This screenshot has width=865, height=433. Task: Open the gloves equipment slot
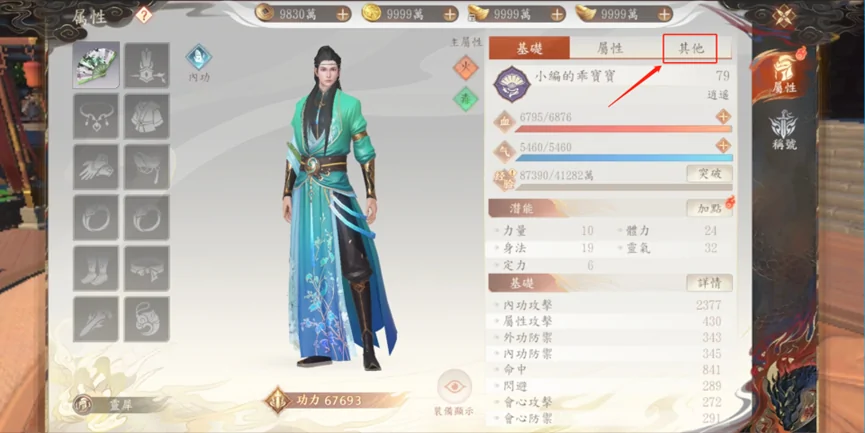tap(96, 167)
